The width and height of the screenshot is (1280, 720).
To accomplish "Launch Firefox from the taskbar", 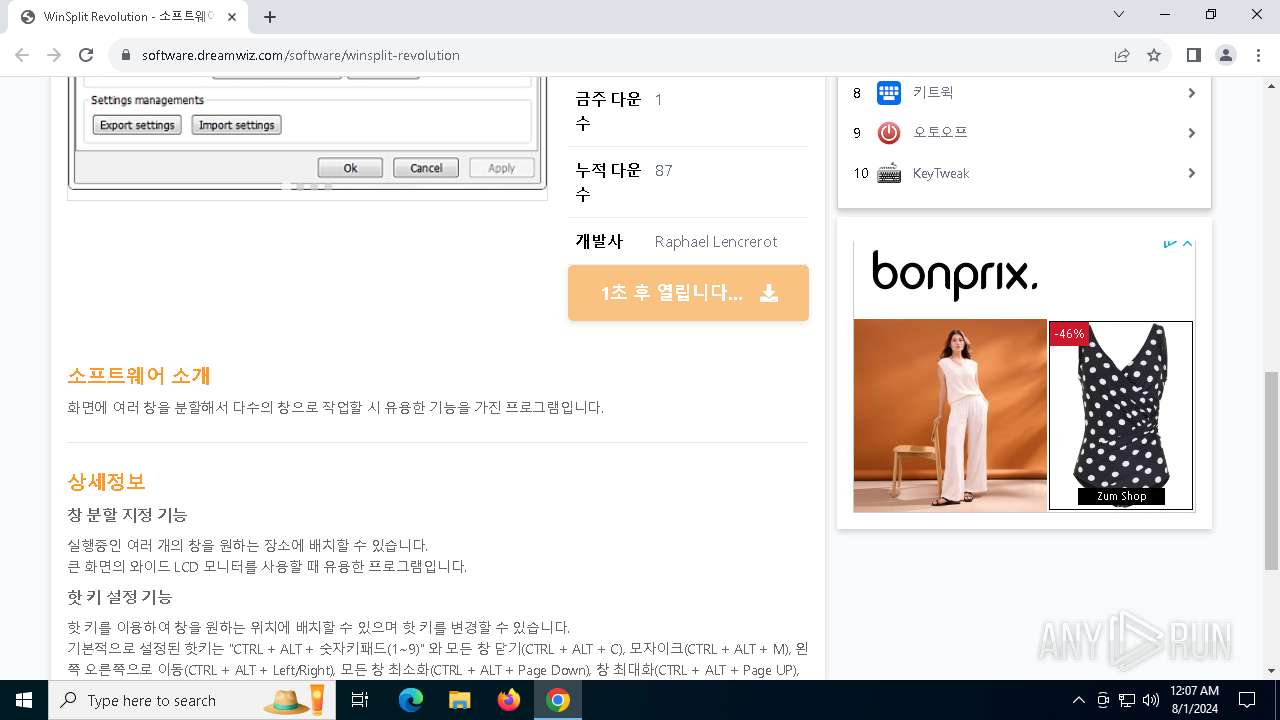I will (509, 700).
